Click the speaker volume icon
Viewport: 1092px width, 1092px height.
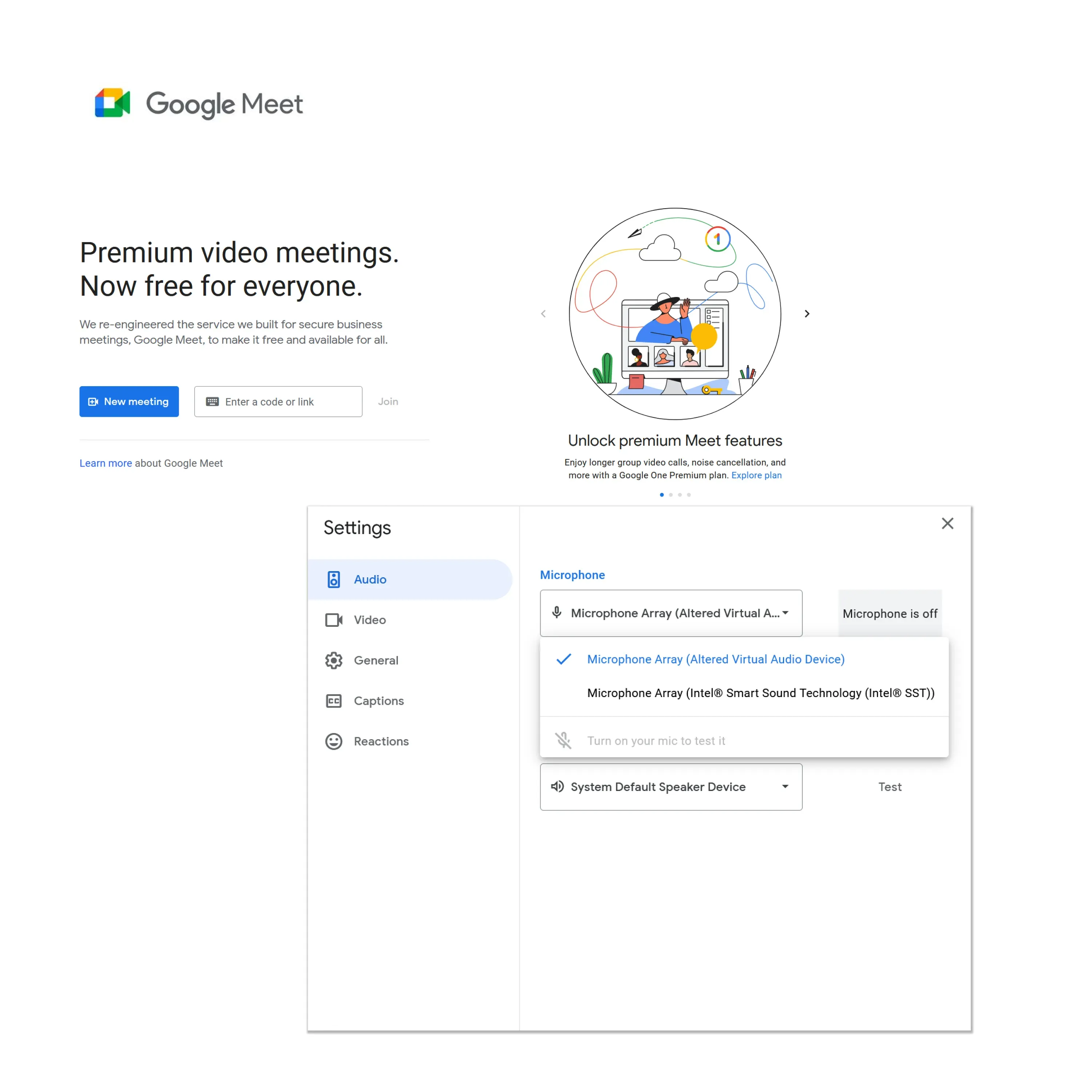pos(557,786)
